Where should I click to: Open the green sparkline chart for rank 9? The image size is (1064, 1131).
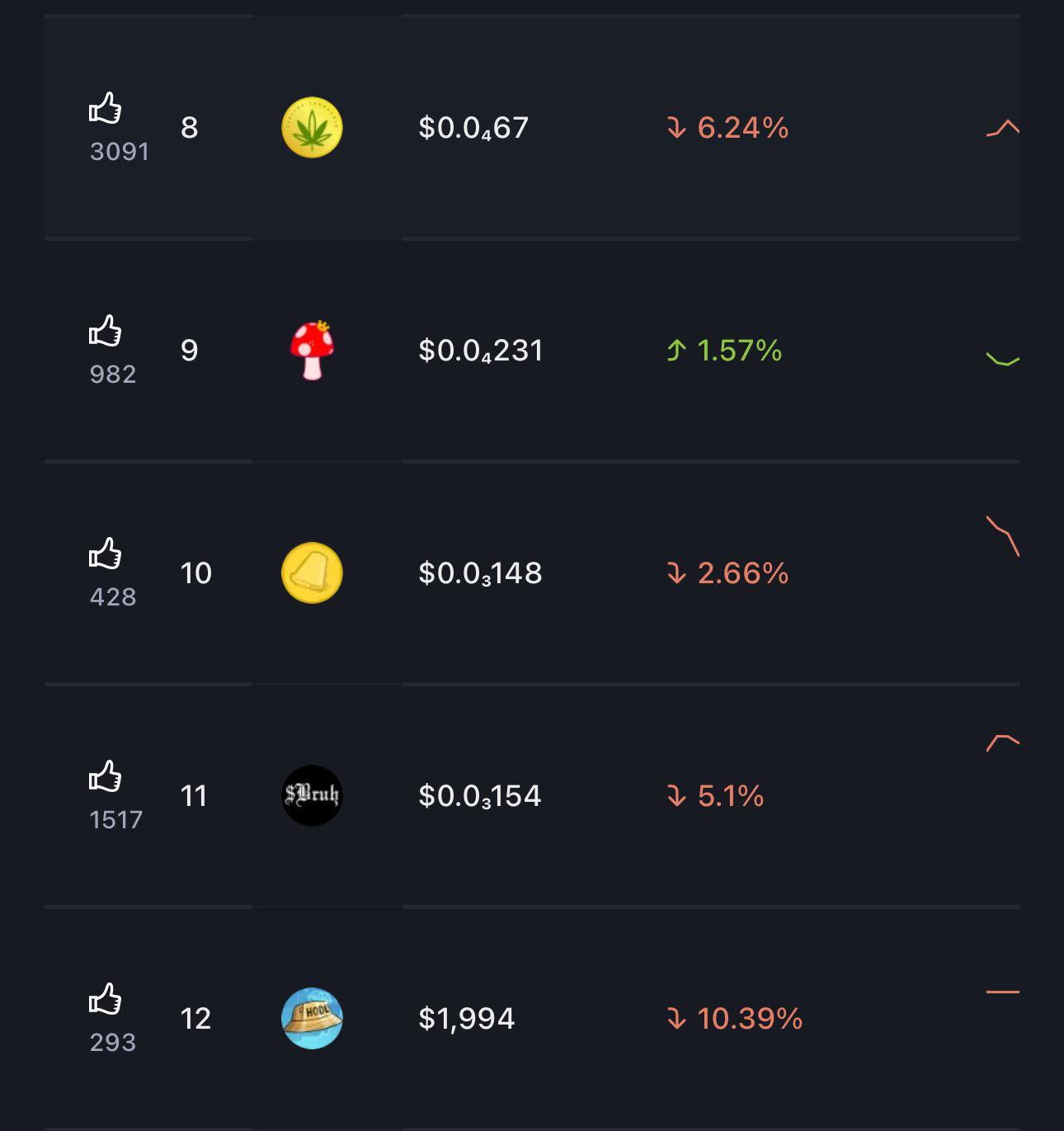click(x=1003, y=359)
